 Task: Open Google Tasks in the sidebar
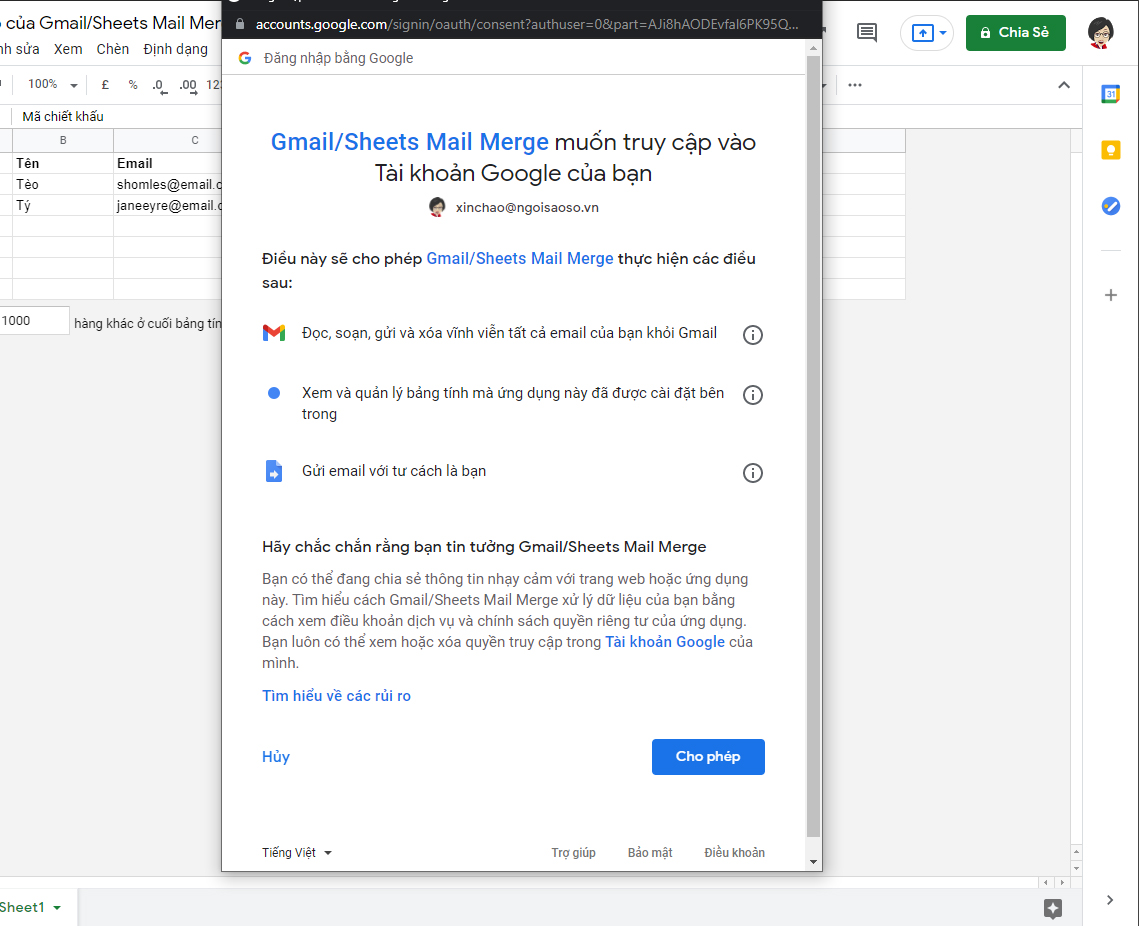point(1111,206)
